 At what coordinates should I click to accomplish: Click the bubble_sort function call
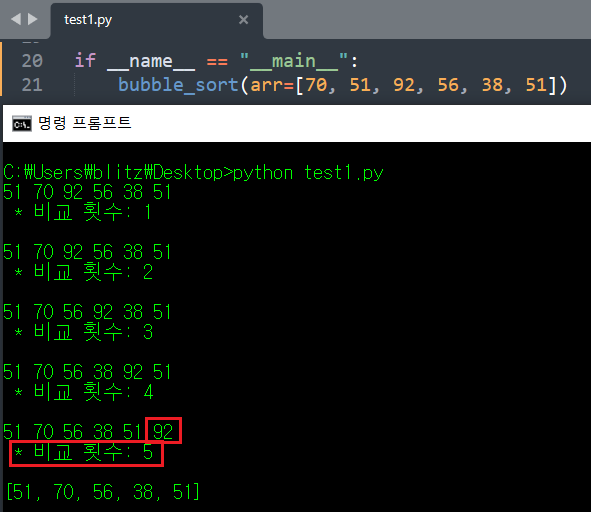pyautogui.click(x=178, y=85)
